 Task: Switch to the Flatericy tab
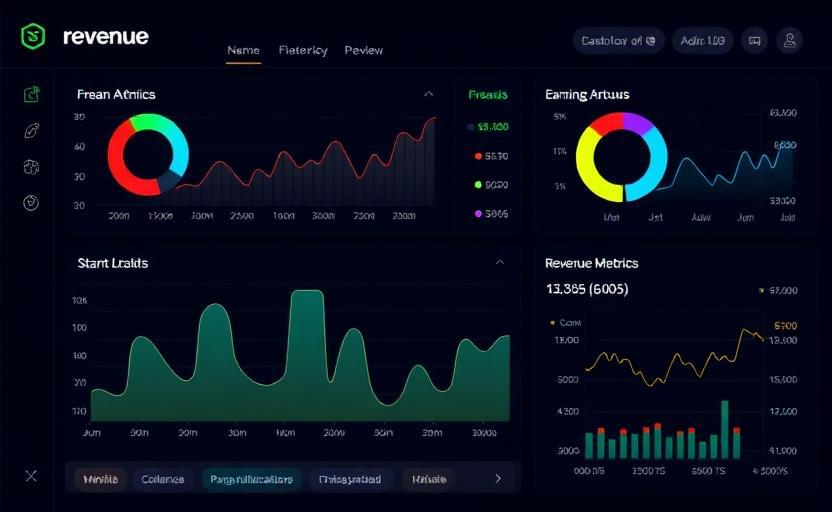point(303,50)
